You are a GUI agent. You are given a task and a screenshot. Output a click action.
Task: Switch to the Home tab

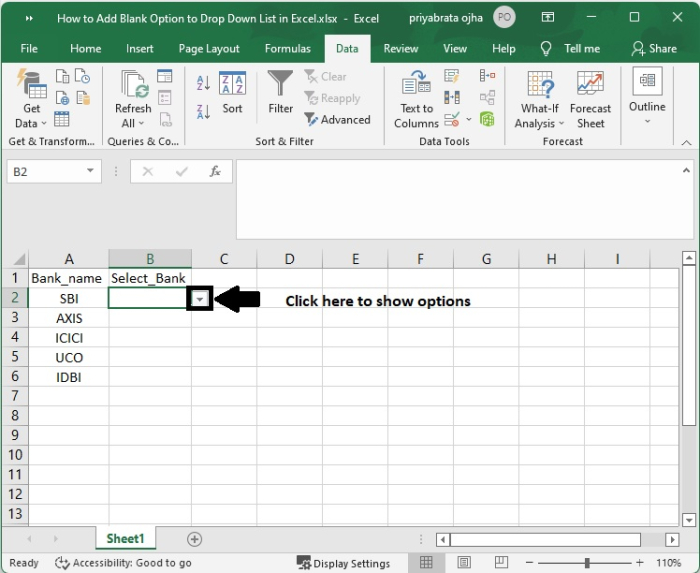point(85,49)
